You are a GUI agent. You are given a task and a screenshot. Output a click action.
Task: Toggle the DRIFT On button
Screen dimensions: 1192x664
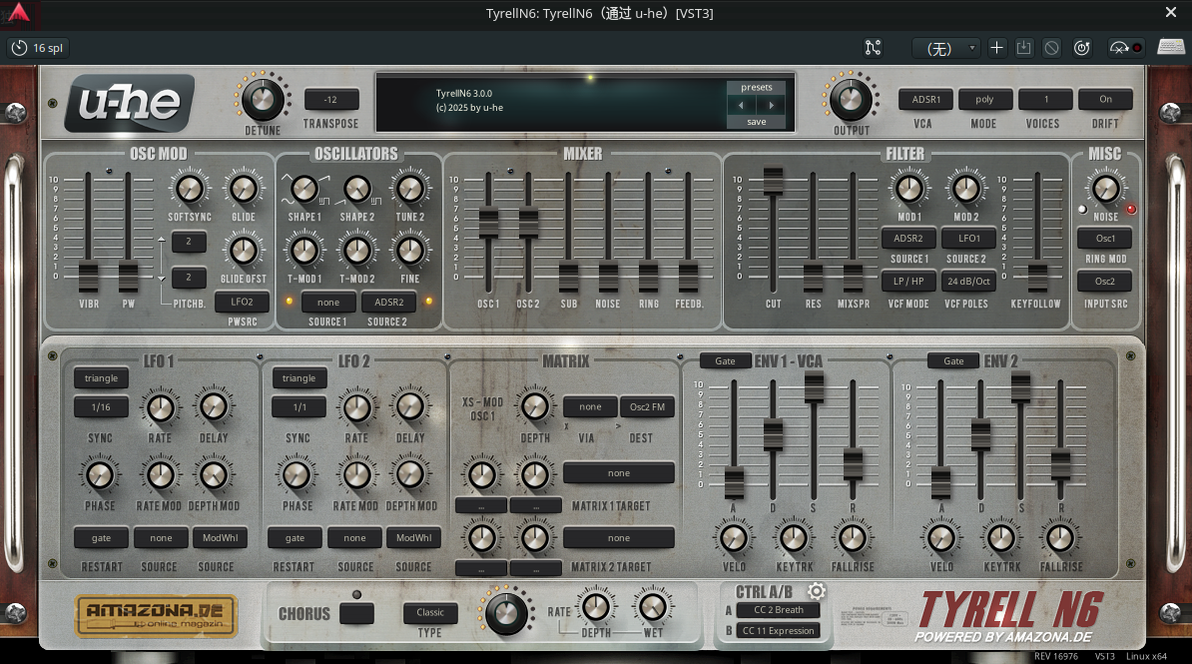pyautogui.click(x=1105, y=99)
